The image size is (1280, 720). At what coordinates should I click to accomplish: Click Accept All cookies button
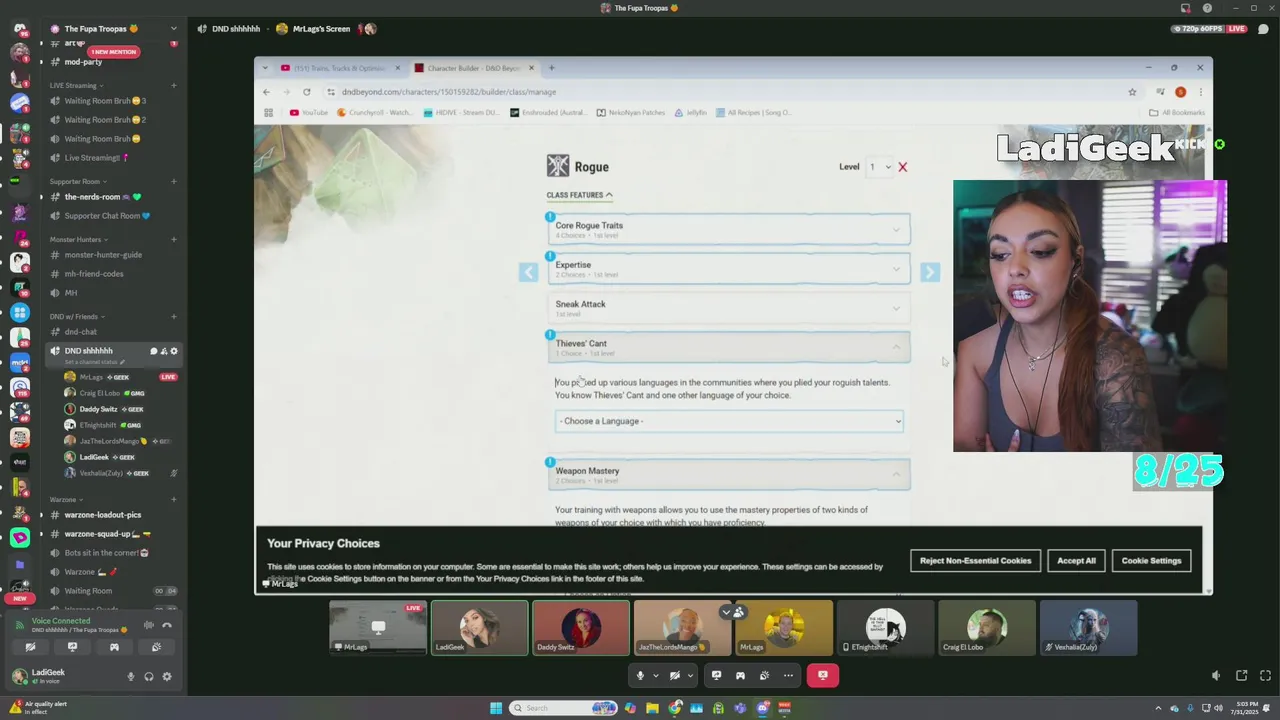click(1076, 561)
